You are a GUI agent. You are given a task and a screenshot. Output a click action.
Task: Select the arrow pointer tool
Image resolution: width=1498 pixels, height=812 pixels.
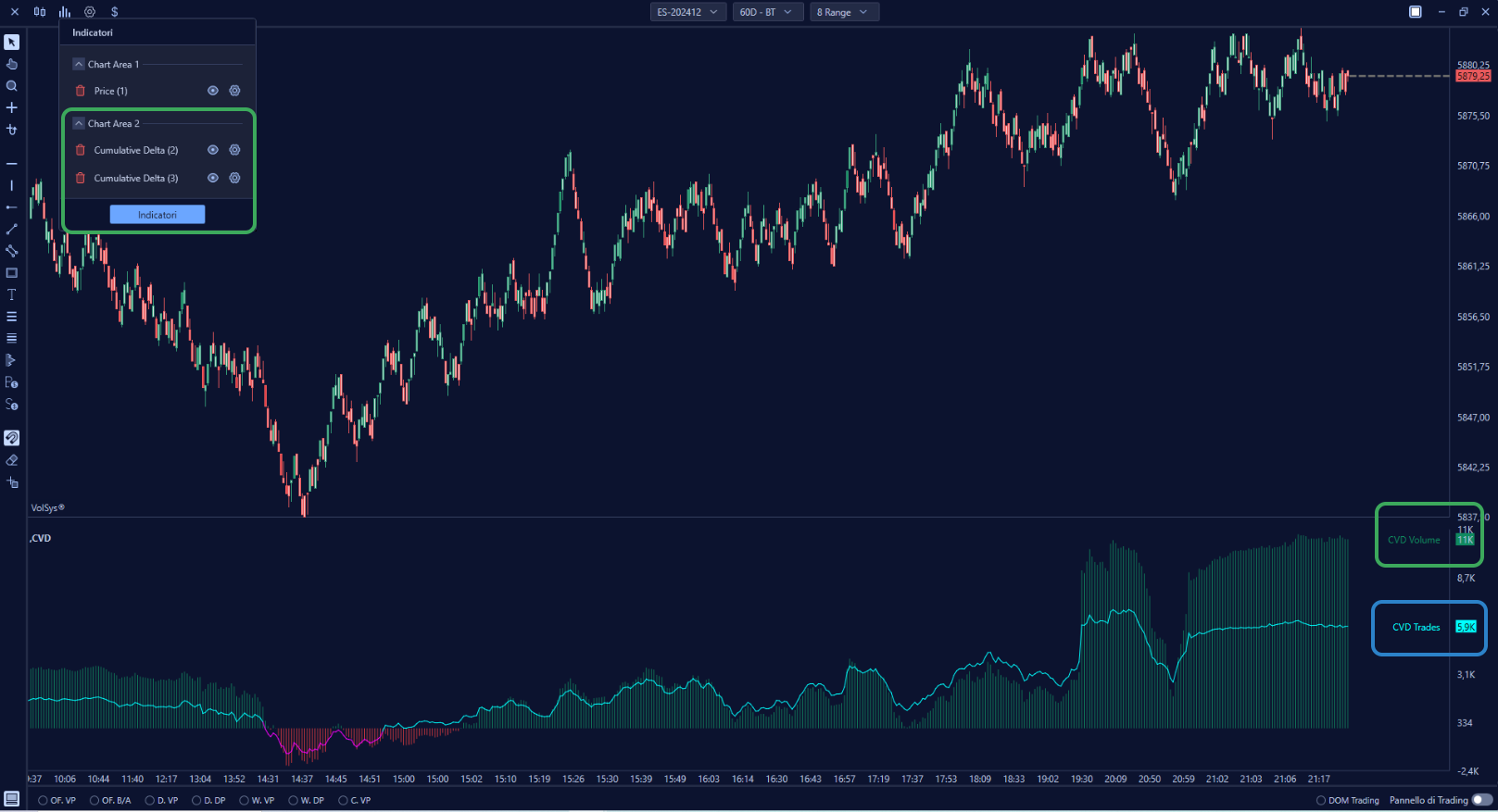(x=11, y=42)
